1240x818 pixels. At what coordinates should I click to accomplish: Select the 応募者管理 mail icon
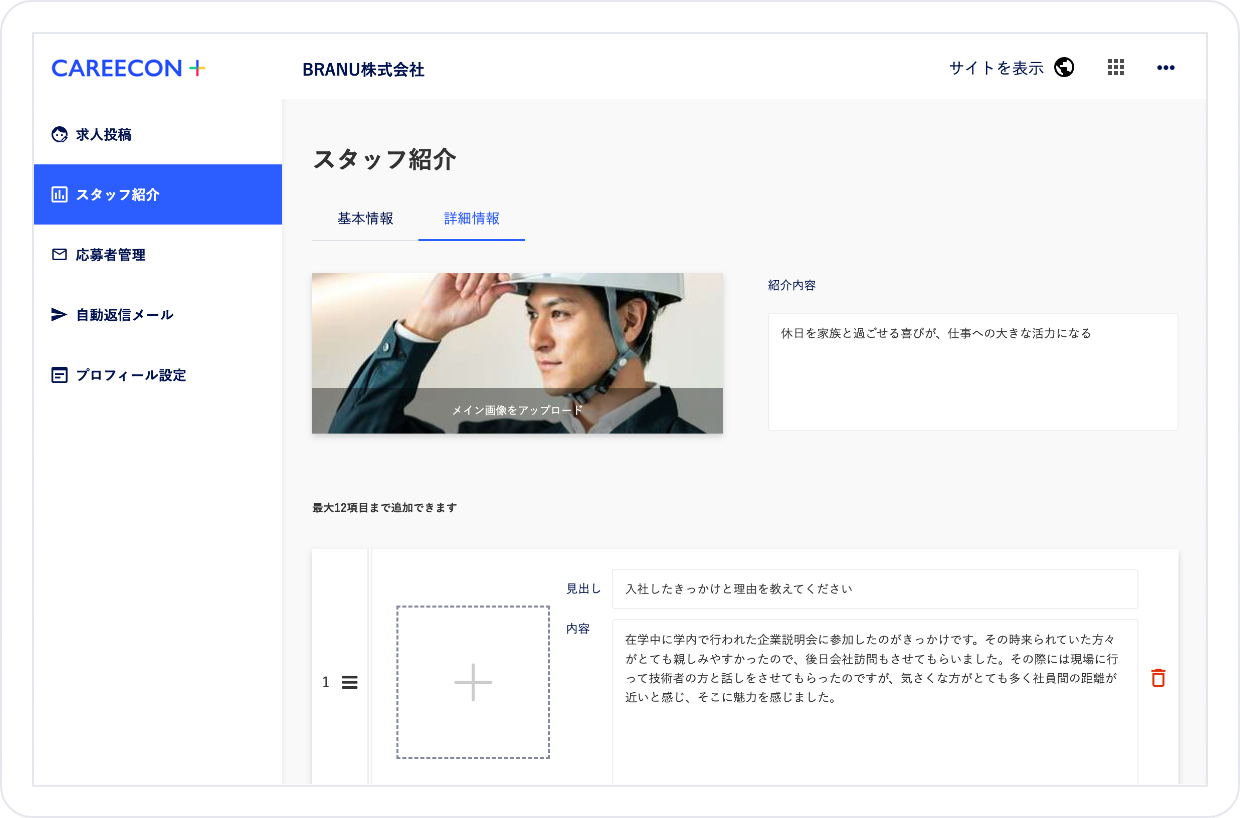(x=58, y=254)
